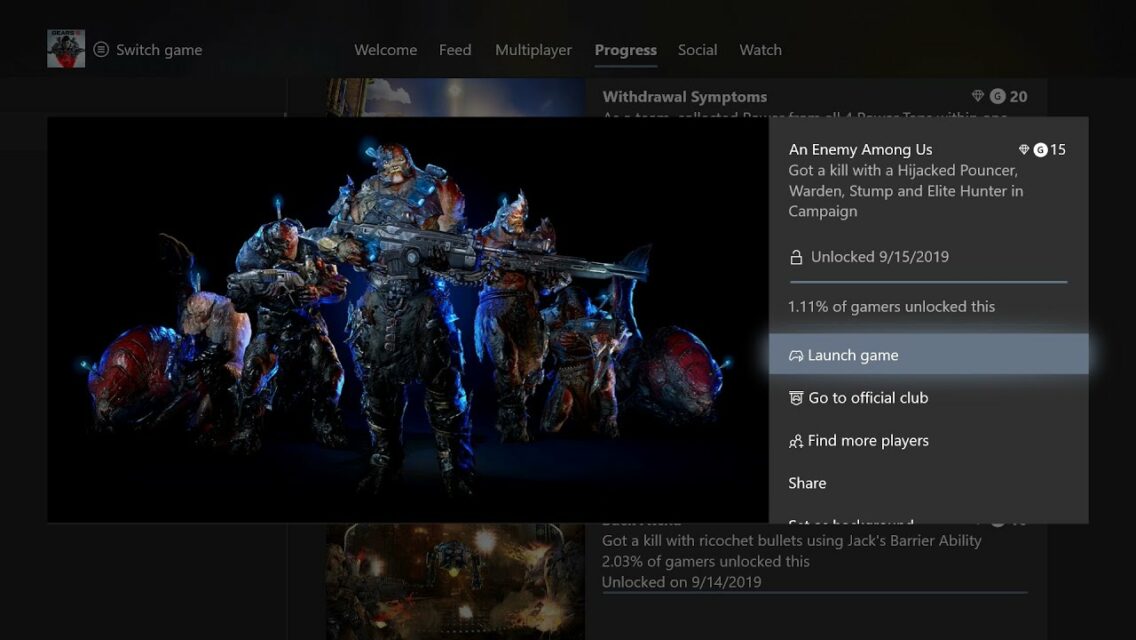This screenshot has width=1136, height=640.
Task: Click the Gamerscore value 20
Action: [x=1018, y=96]
